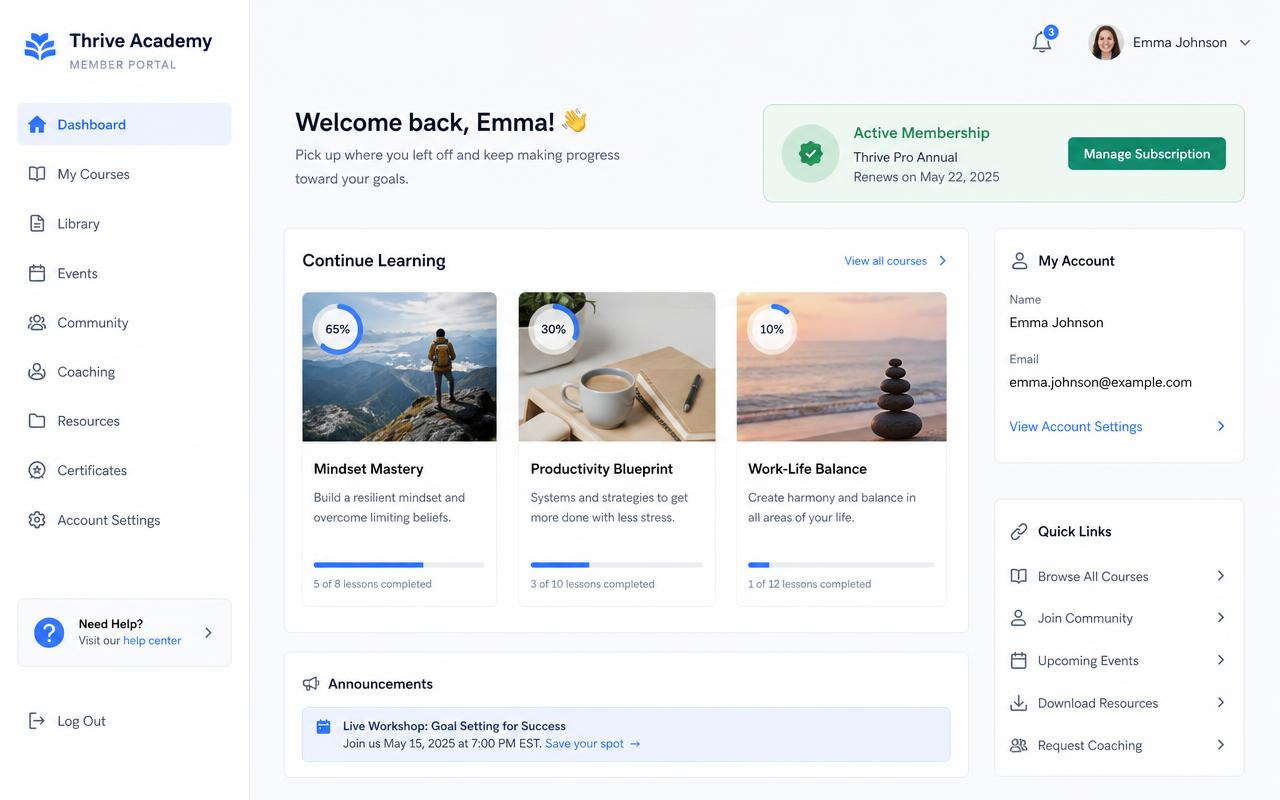Click the Announcements megaphone icon
This screenshot has width=1280, height=800.
click(x=311, y=684)
